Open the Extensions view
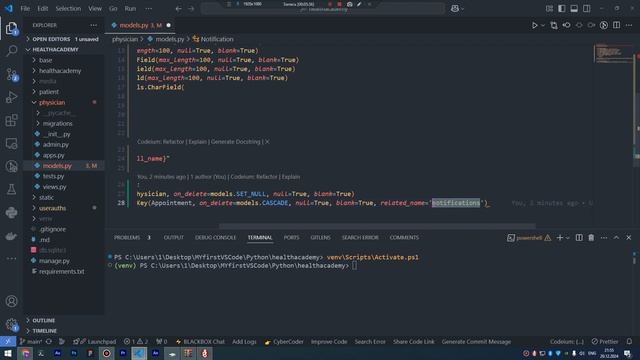 (x=11, y=120)
